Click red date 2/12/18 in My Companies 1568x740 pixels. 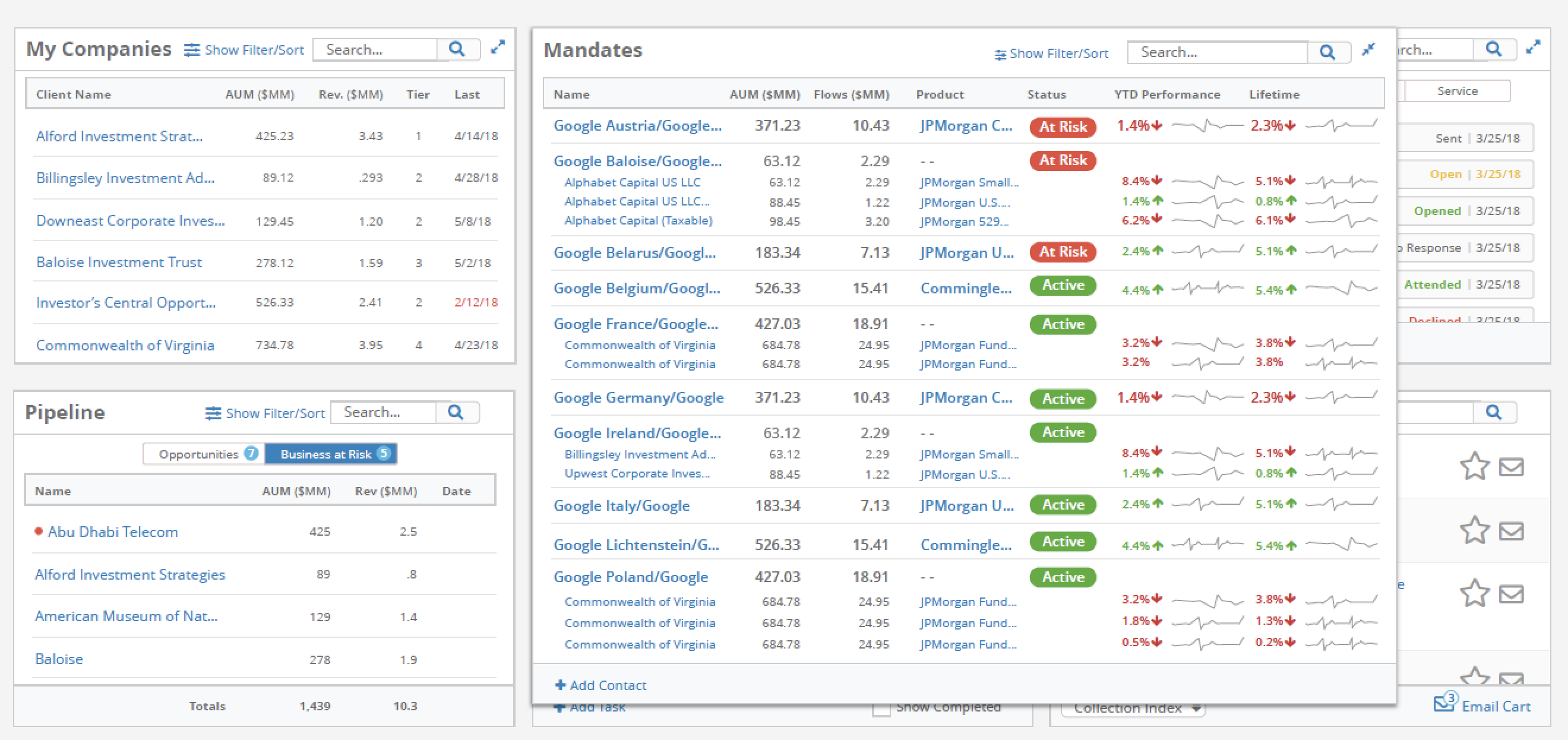(475, 302)
